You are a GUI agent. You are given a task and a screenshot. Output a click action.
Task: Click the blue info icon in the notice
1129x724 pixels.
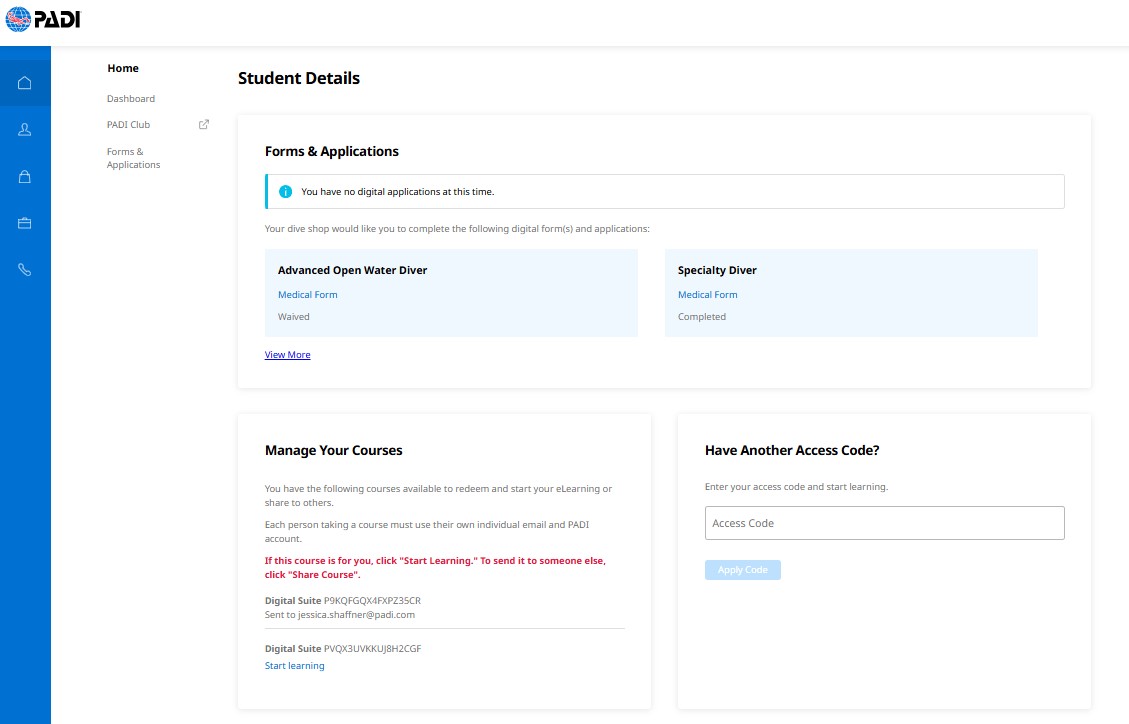pyautogui.click(x=285, y=192)
